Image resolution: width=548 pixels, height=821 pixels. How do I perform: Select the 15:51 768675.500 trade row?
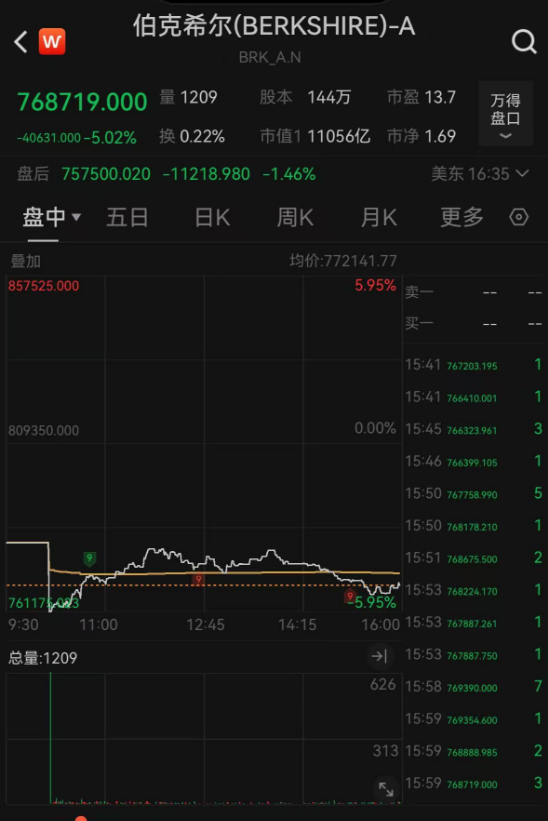[x=474, y=558]
